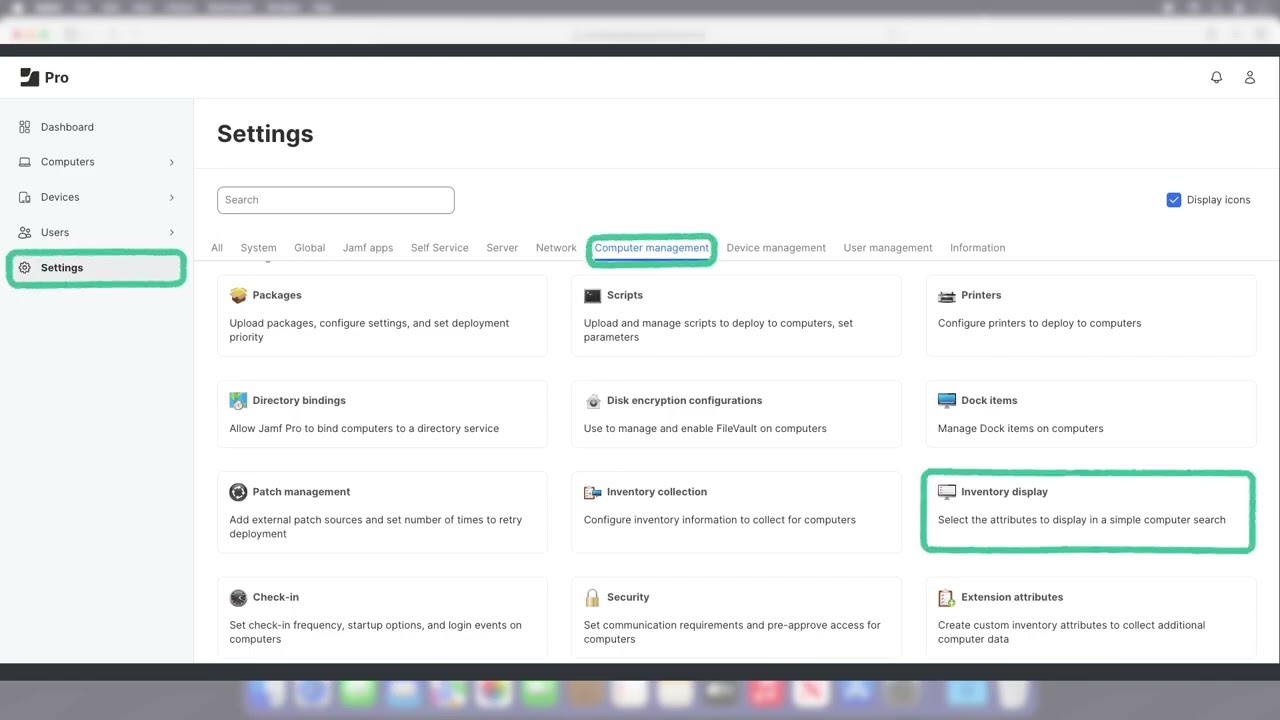Click the Users people icon in sidebar

tap(25, 232)
